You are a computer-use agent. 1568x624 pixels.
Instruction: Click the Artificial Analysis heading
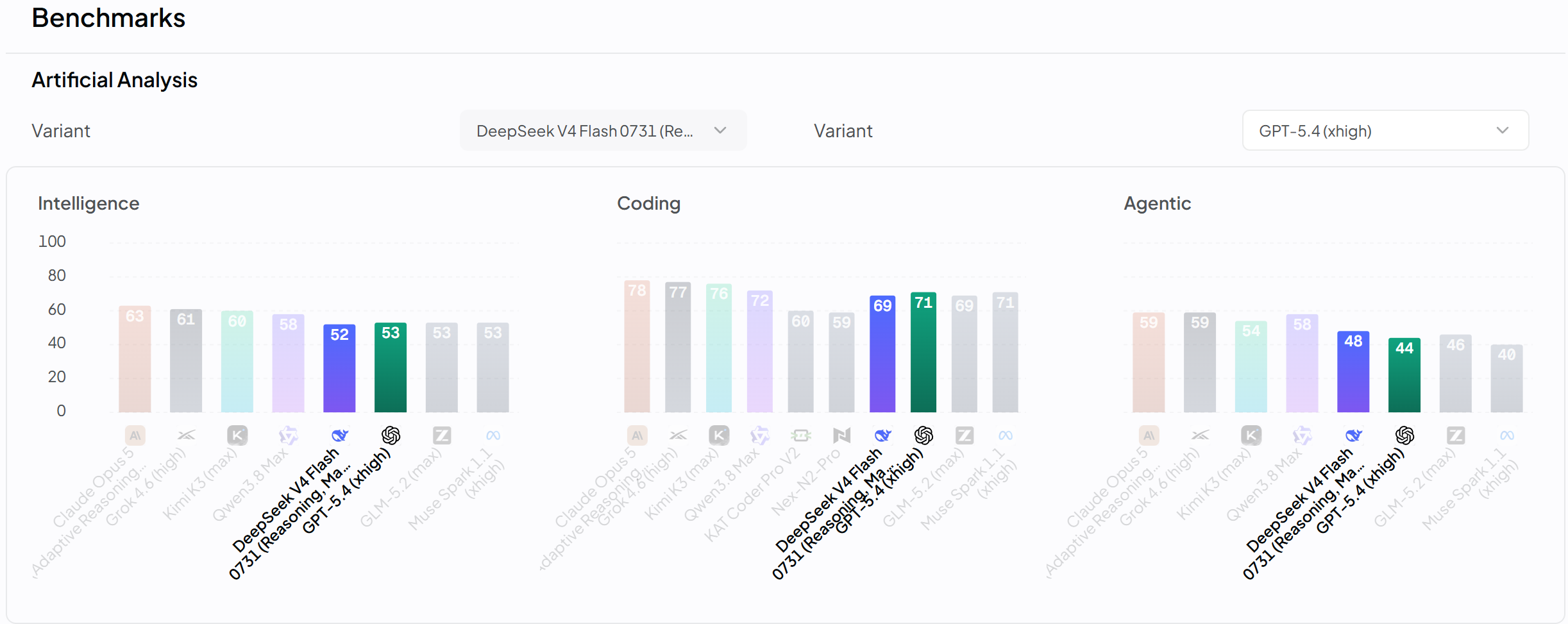tap(114, 80)
